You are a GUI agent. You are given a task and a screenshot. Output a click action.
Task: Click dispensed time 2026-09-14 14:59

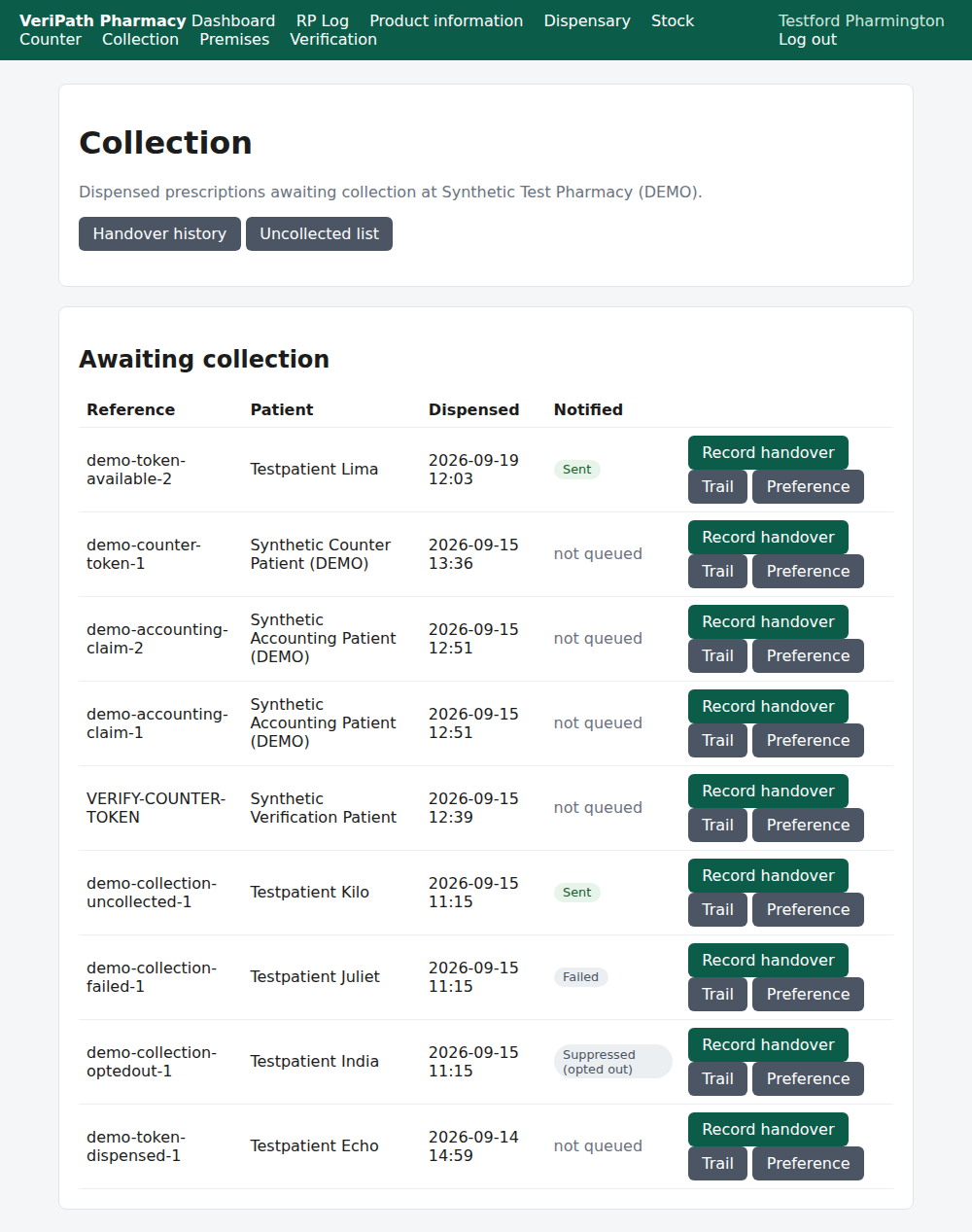pyautogui.click(x=473, y=1146)
